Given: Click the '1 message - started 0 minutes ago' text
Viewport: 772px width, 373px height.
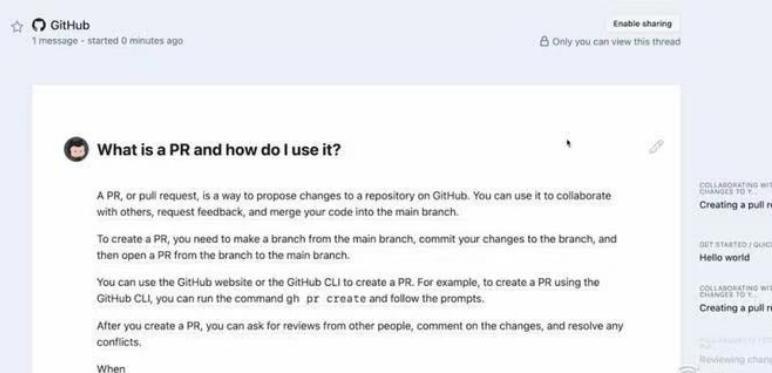Looking at the screenshot, I should coord(107,41).
